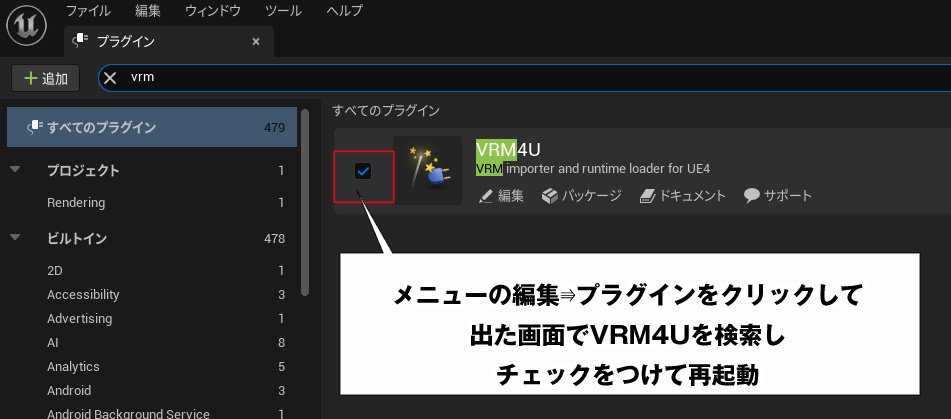
Task: Open the ファイル menu
Action: [x=88, y=11]
